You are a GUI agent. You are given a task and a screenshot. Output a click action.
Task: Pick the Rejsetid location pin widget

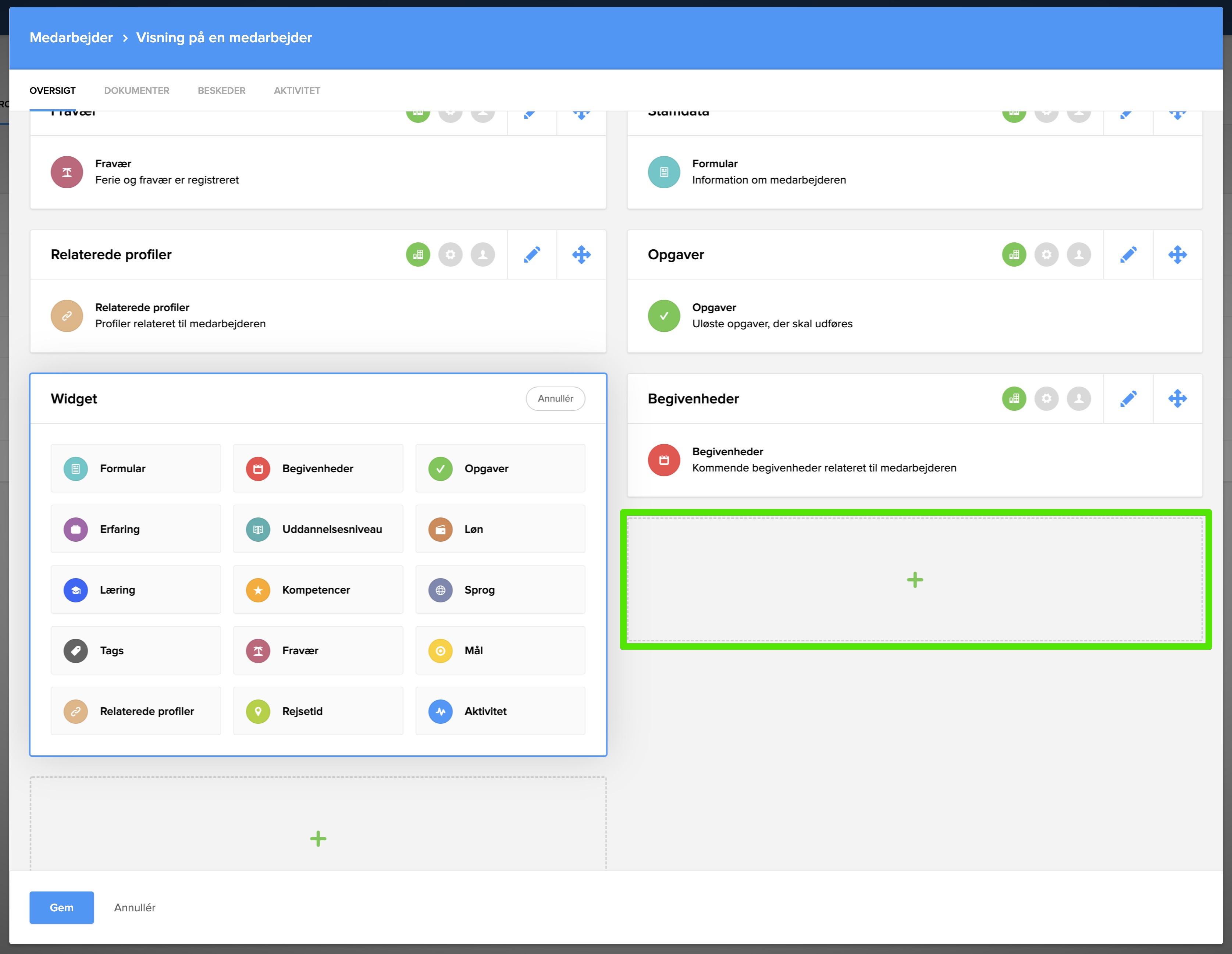coord(318,711)
